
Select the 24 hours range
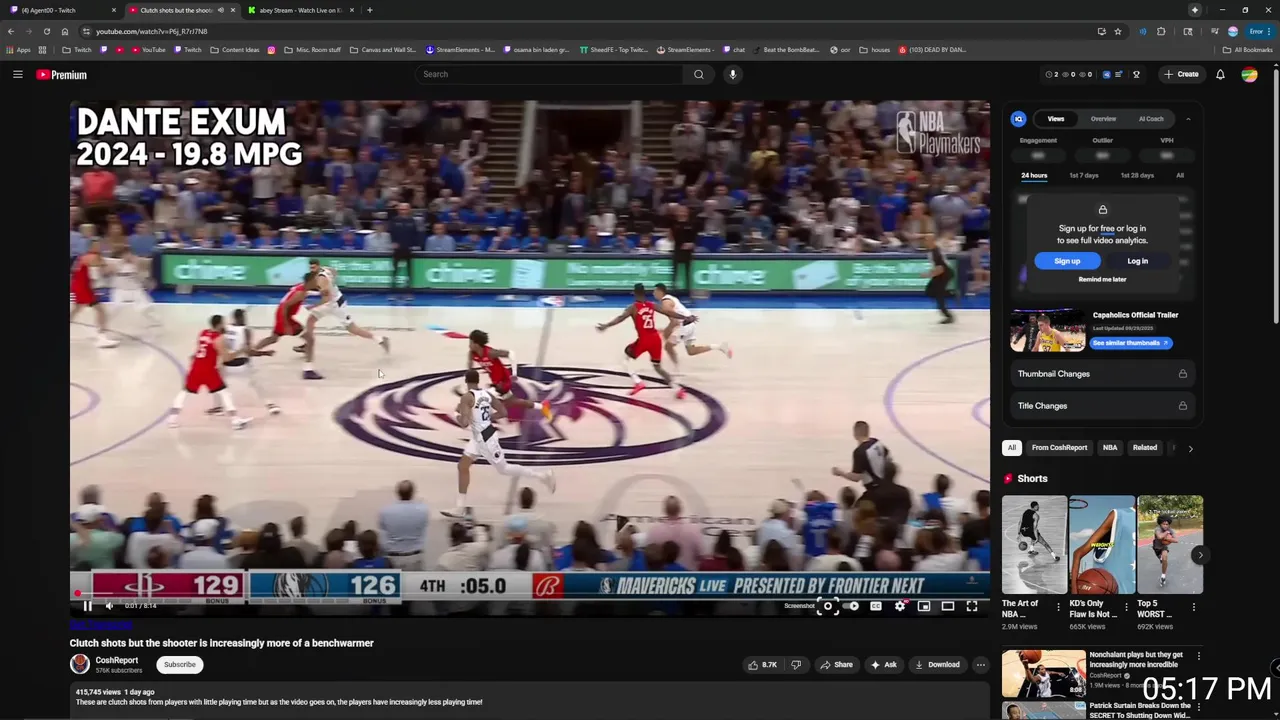[x=1034, y=176]
